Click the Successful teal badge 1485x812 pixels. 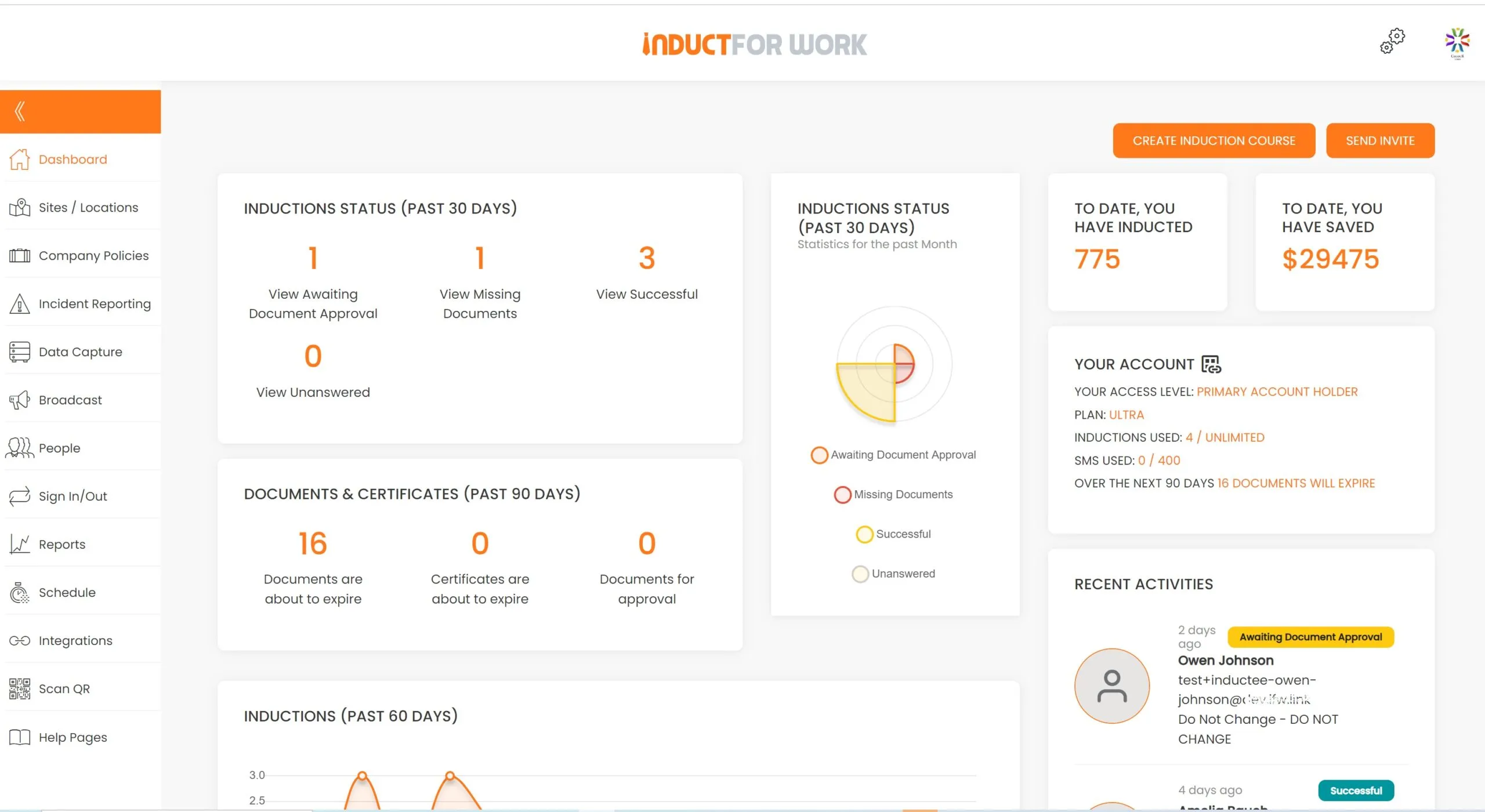(x=1356, y=791)
